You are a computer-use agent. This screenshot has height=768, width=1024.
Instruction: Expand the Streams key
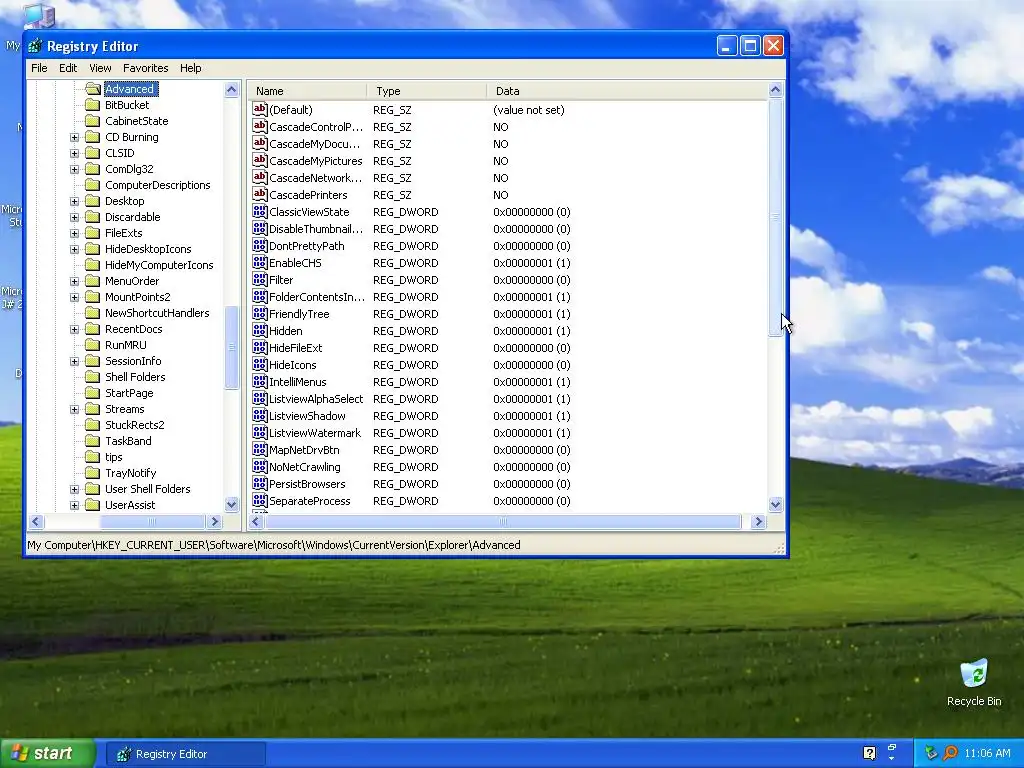point(74,409)
